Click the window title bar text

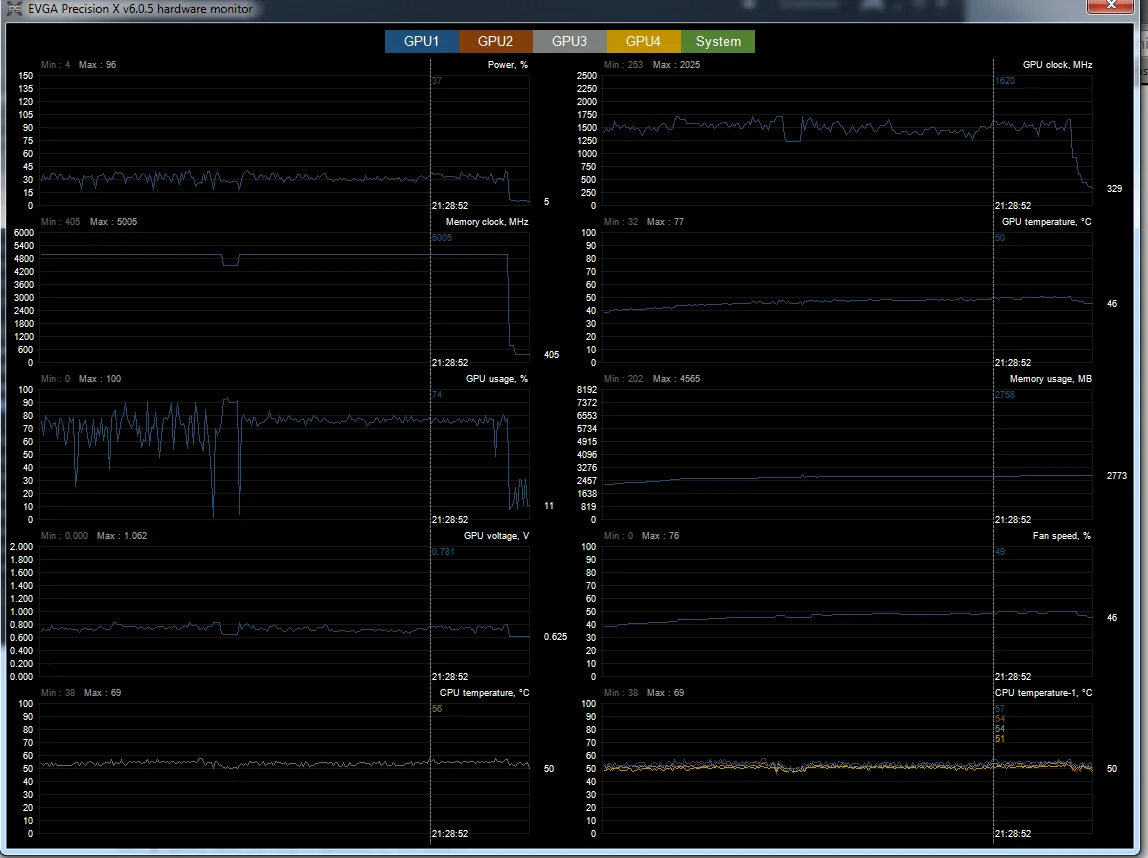[x=141, y=9]
